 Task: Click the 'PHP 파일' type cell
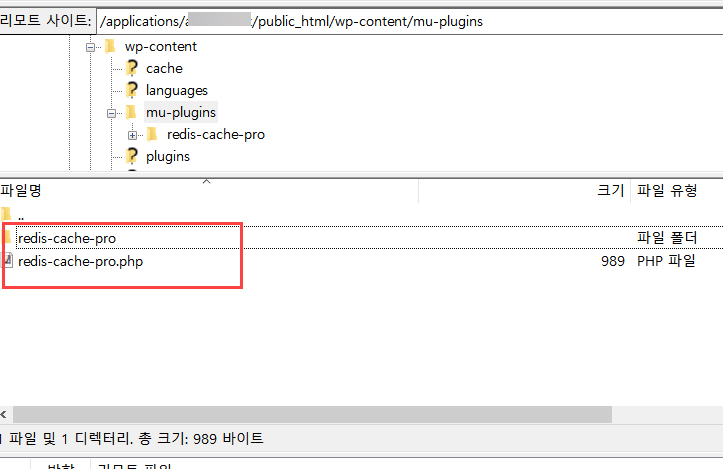(x=666, y=261)
